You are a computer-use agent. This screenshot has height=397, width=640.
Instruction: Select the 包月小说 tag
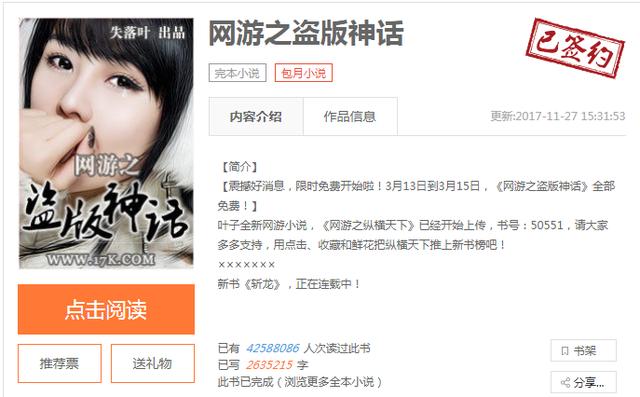(304, 73)
